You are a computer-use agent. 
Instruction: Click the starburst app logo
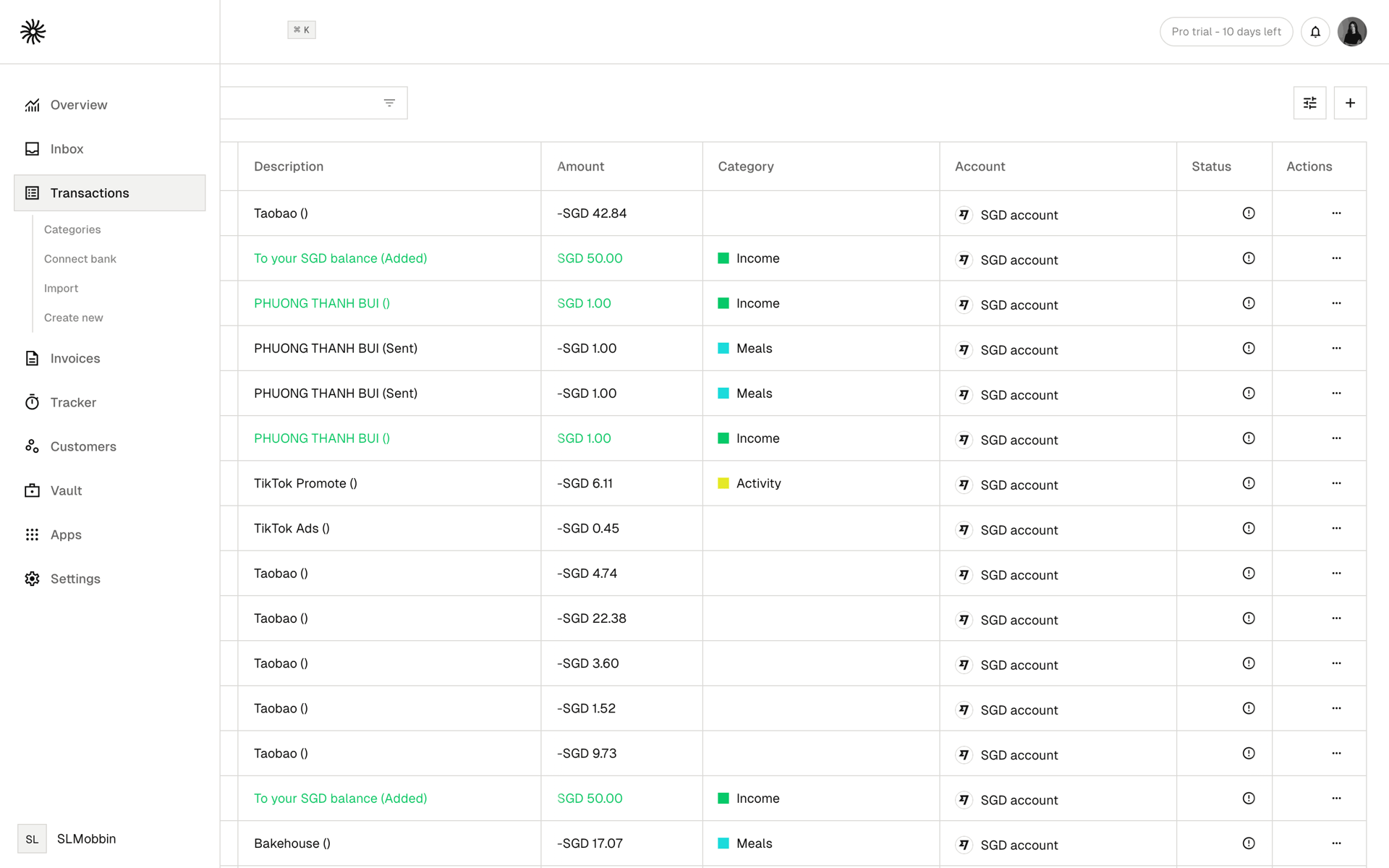[33, 32]
